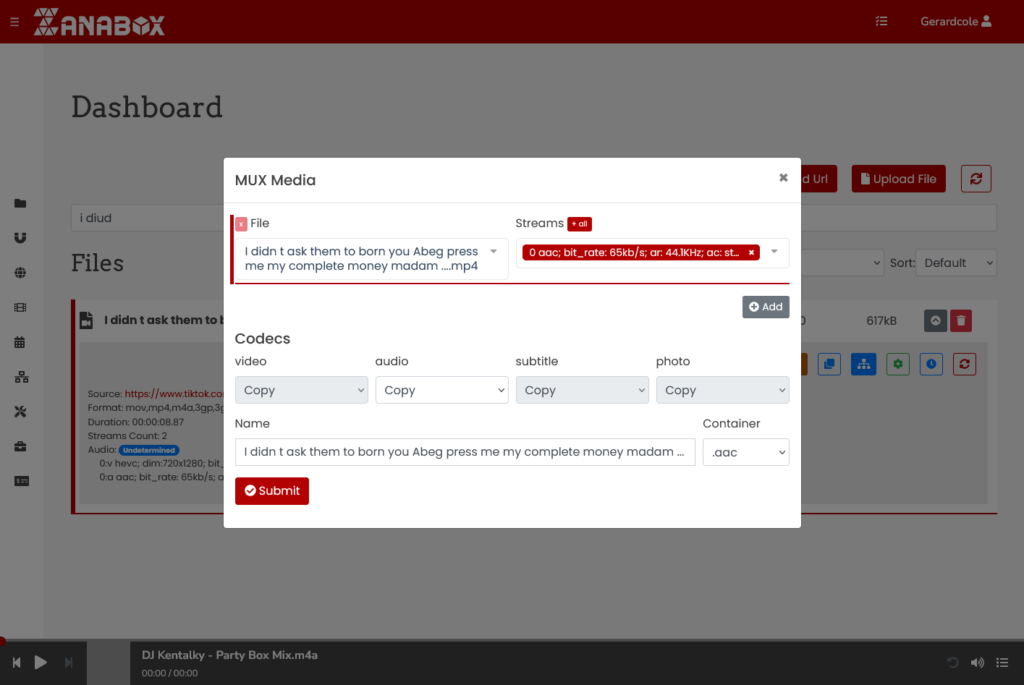
Task: Open the calendar icon in sidebar
Action: pos(20,342)
